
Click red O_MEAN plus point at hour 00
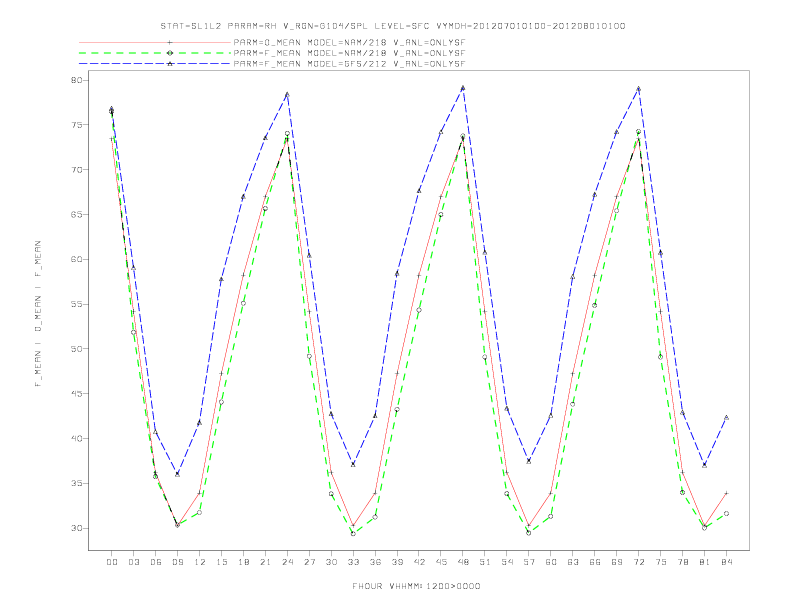coord(112,139)
